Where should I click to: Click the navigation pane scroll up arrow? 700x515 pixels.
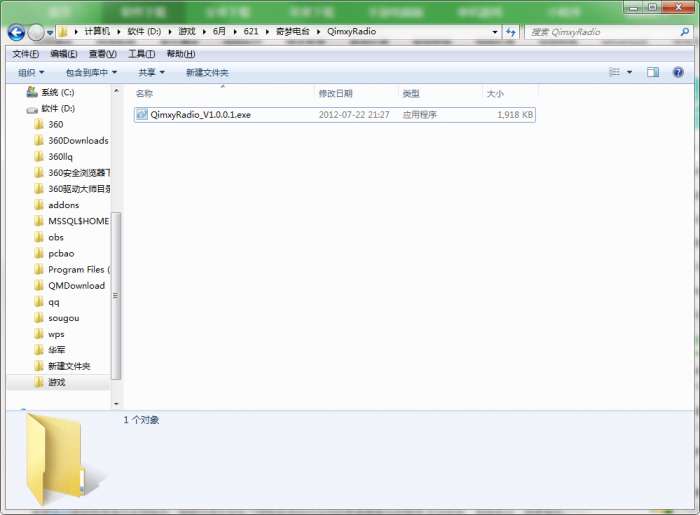tap(116, 91)
